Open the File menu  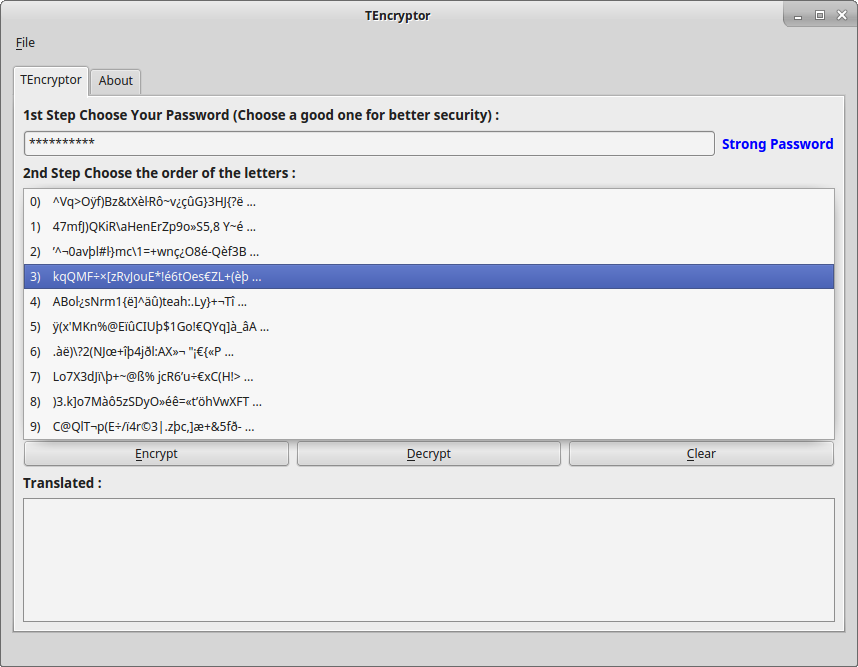(x=25, y=43)
